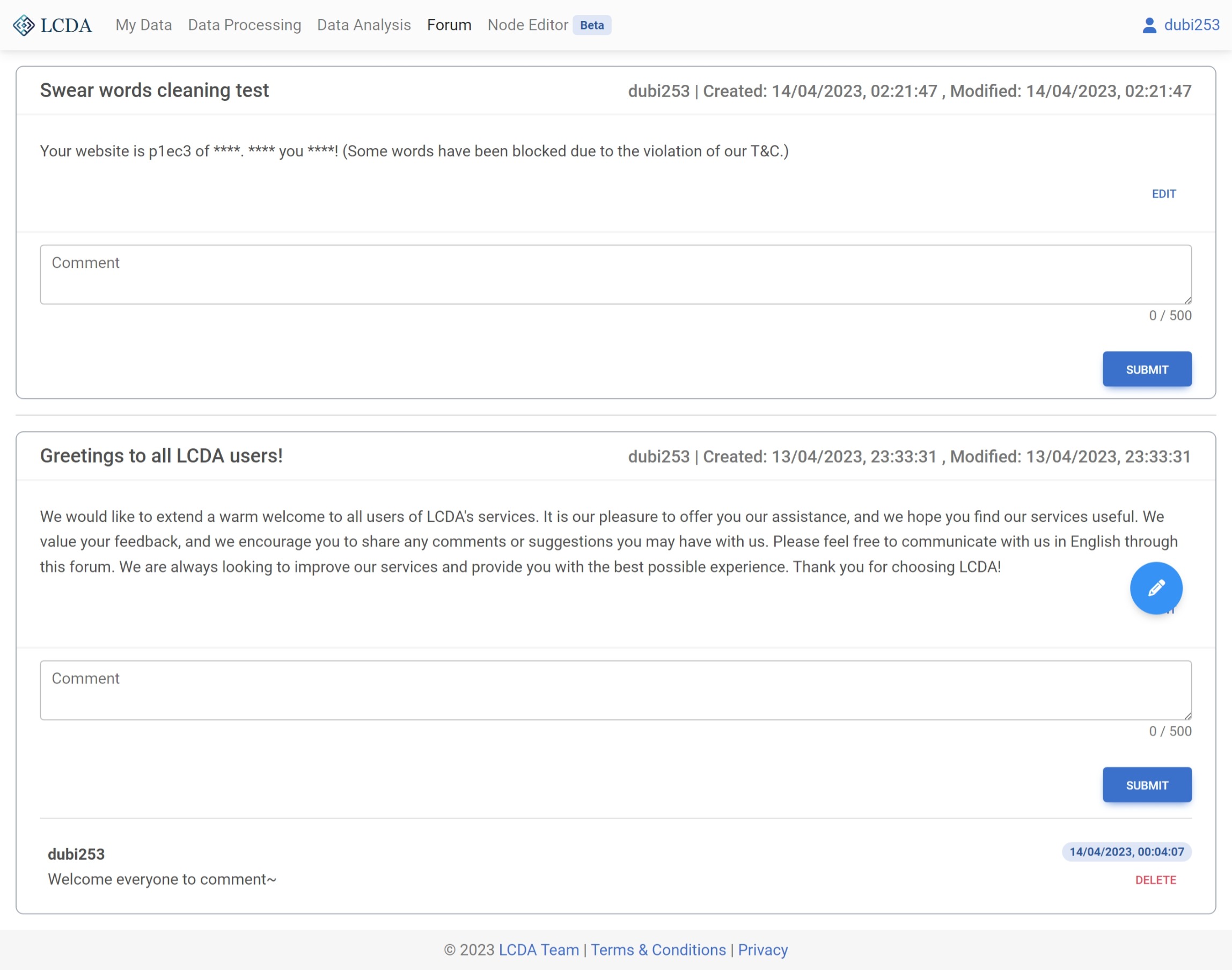The image size is (1232, 970).
Task: Delete the 'Welcome everyone to comment~' comment
Action: [x=1155, y=880]
